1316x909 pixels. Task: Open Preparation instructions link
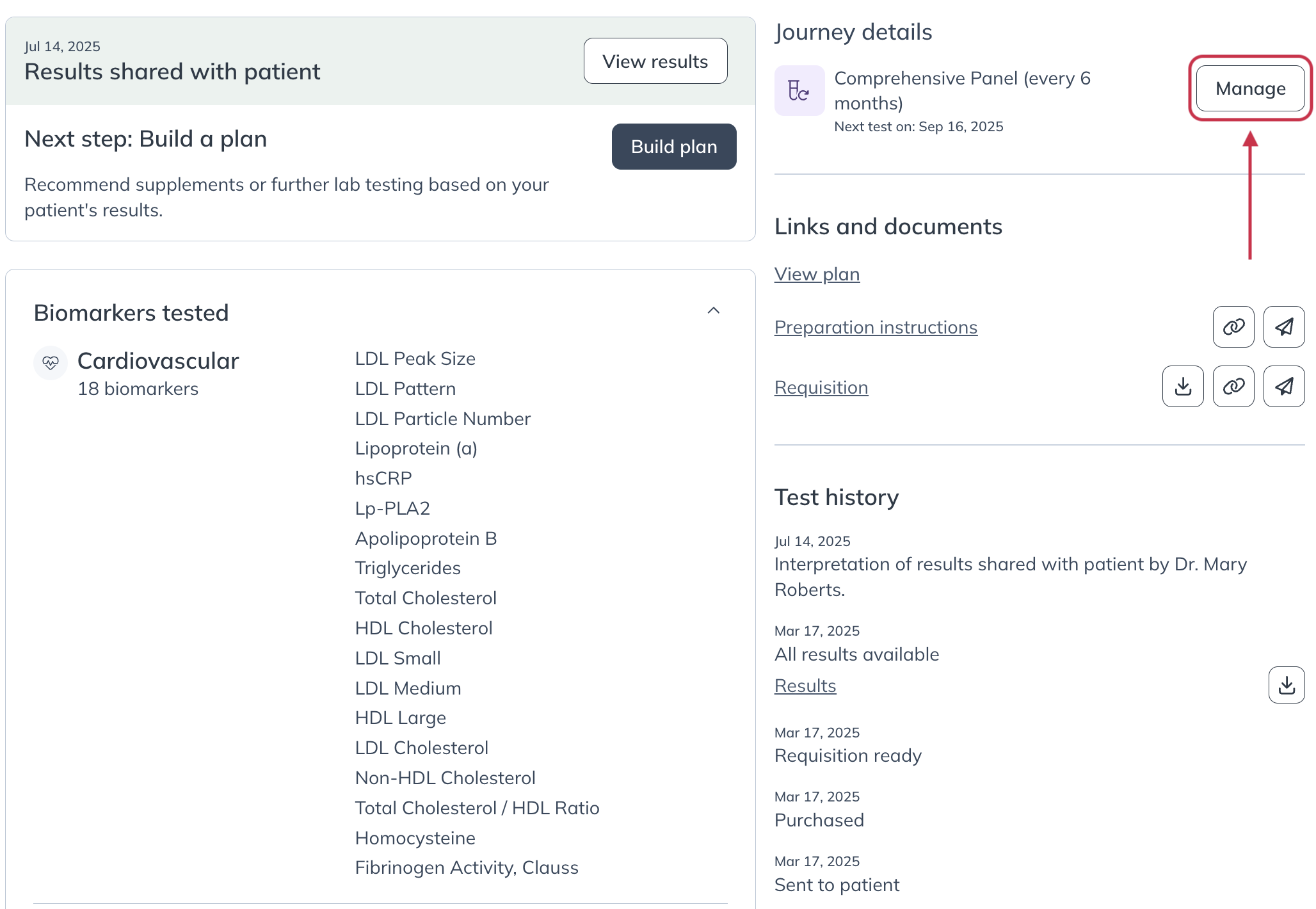pos(876,327)
